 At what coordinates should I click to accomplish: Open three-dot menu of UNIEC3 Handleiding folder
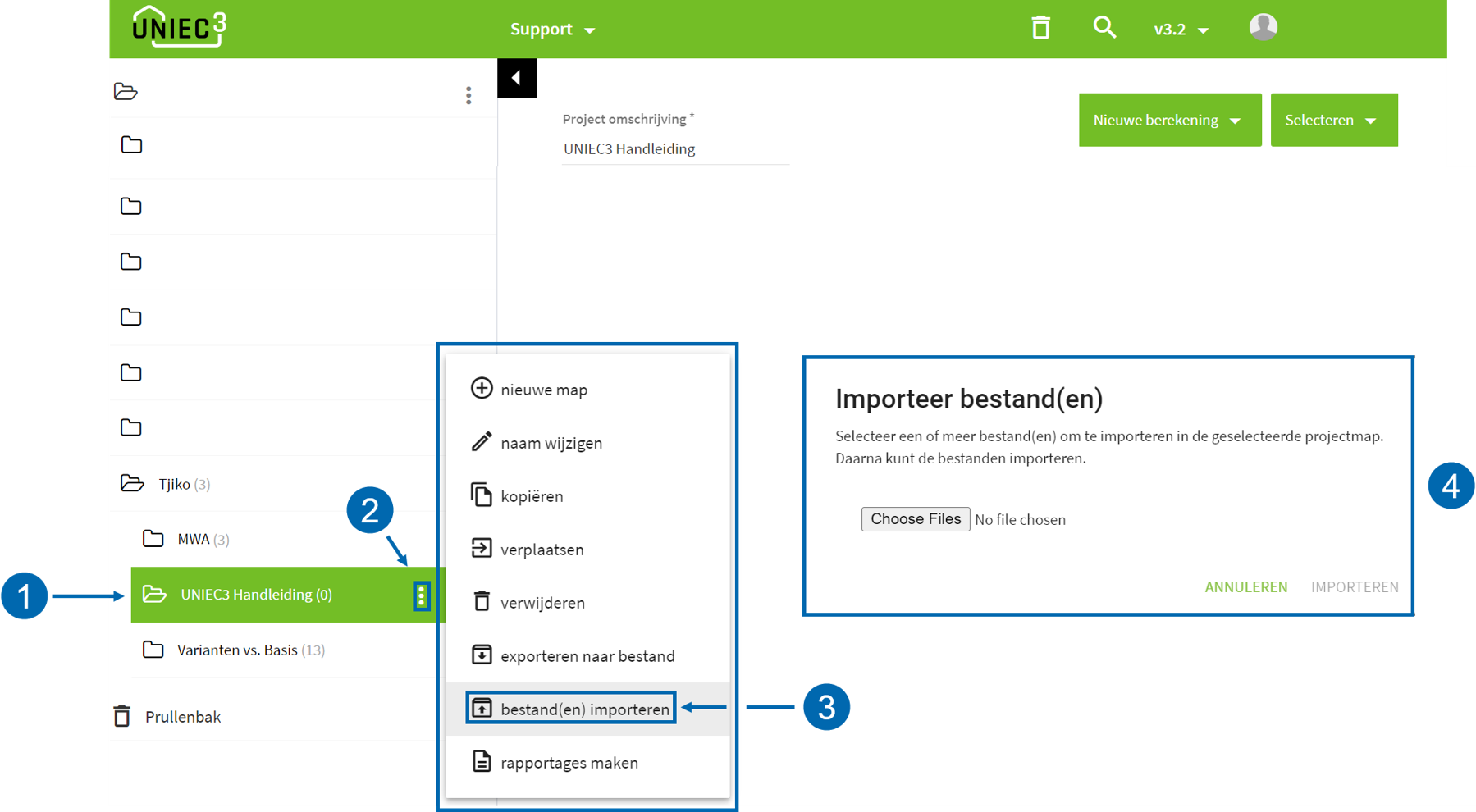pyautogui.click(x=421, y=595)
